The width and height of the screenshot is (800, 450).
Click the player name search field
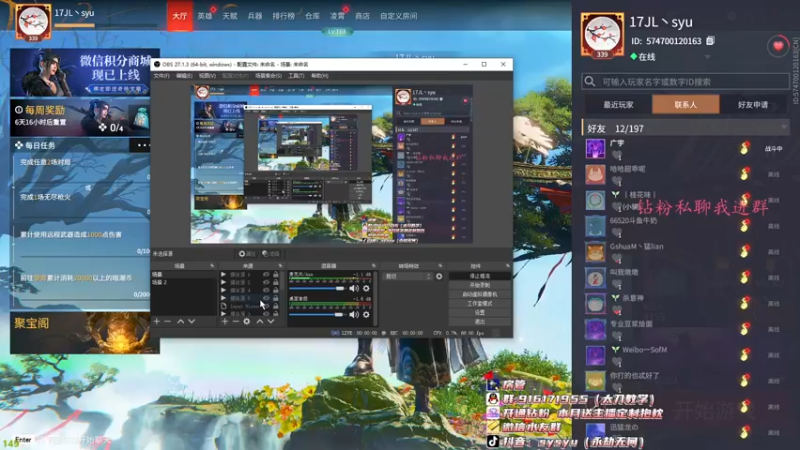pos(685,82)
